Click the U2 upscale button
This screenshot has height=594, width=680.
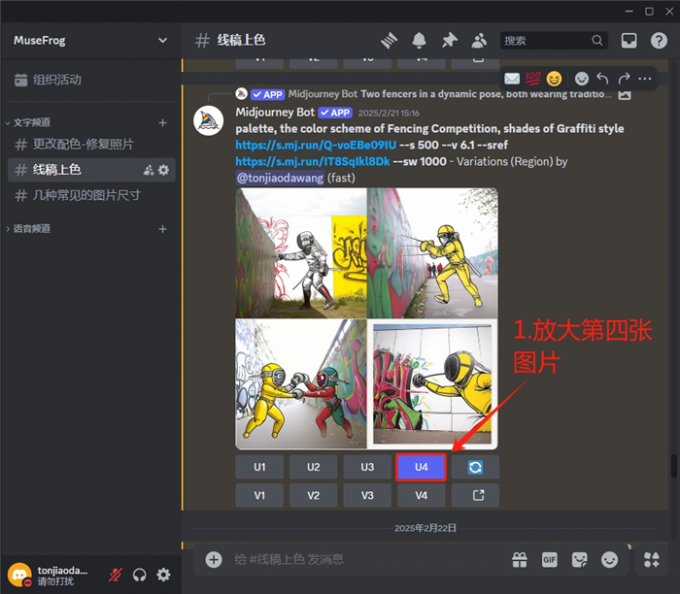point(313,467)
